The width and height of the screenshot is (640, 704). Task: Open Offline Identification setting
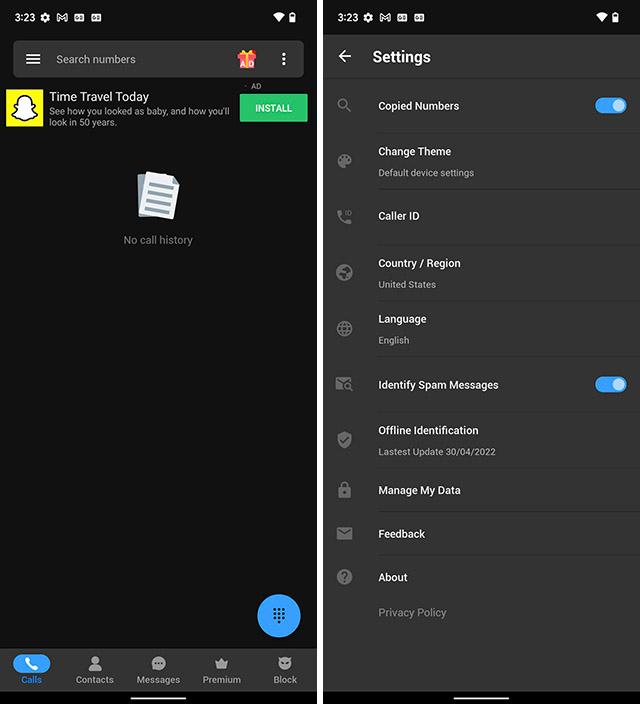pyautogui.click(x=481, y=440)
